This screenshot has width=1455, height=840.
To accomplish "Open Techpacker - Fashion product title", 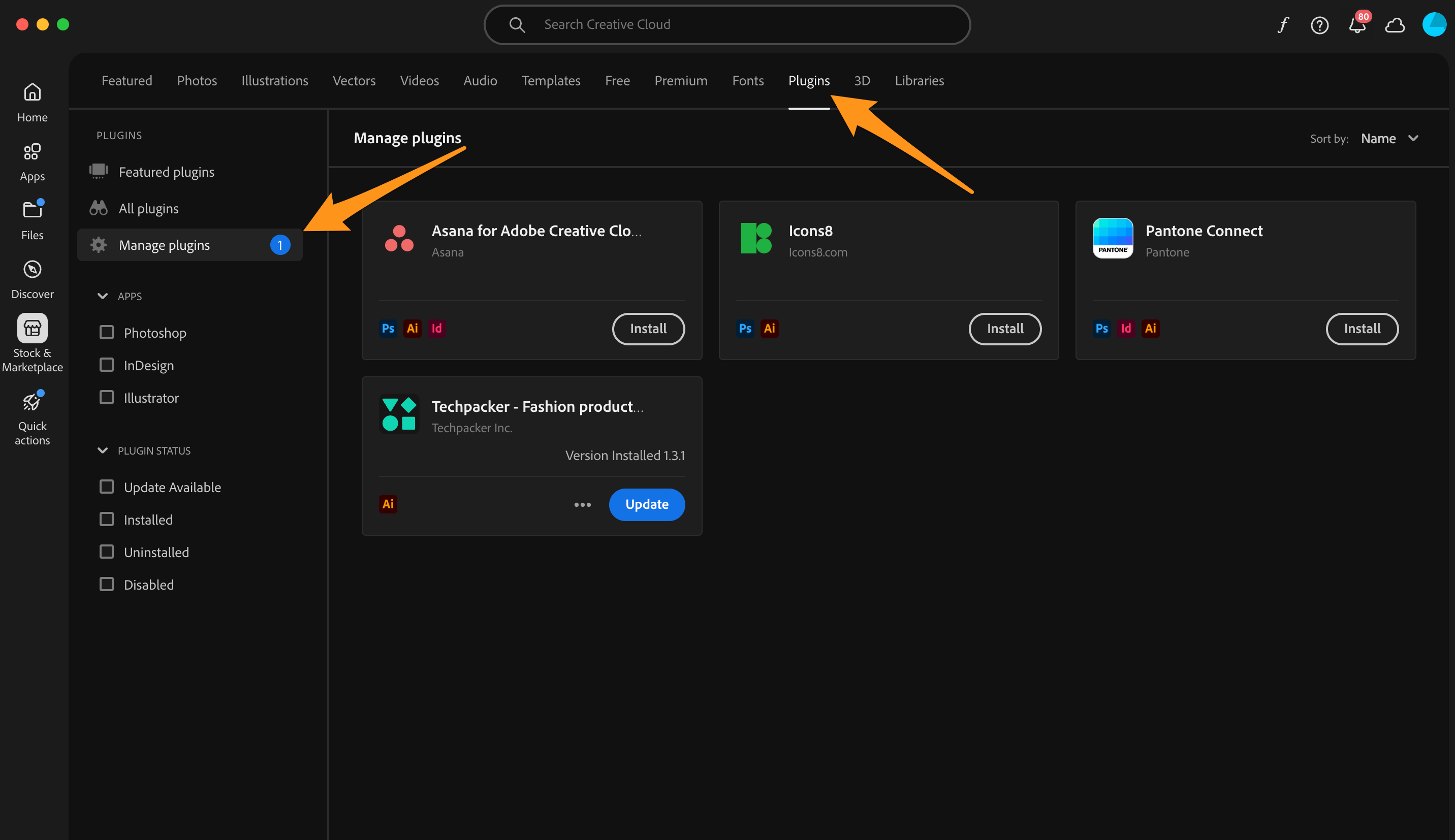I will tap(537, 407).
